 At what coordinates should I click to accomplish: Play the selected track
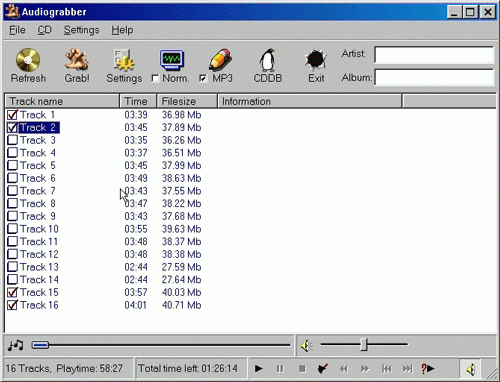point(259,369)
